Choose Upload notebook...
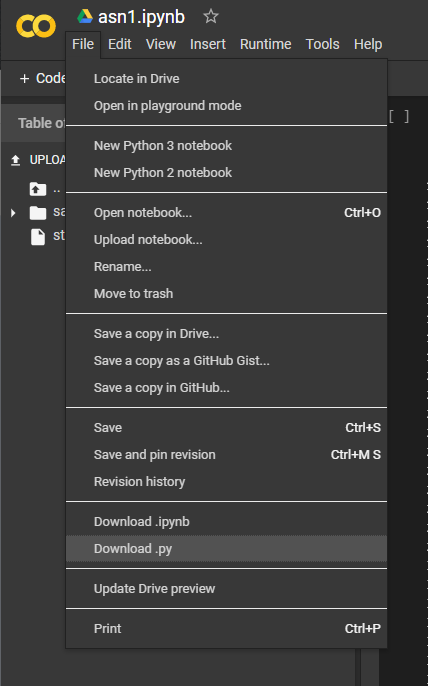The width and height of the screenshot is (428, 686). (x=226, y=240)
